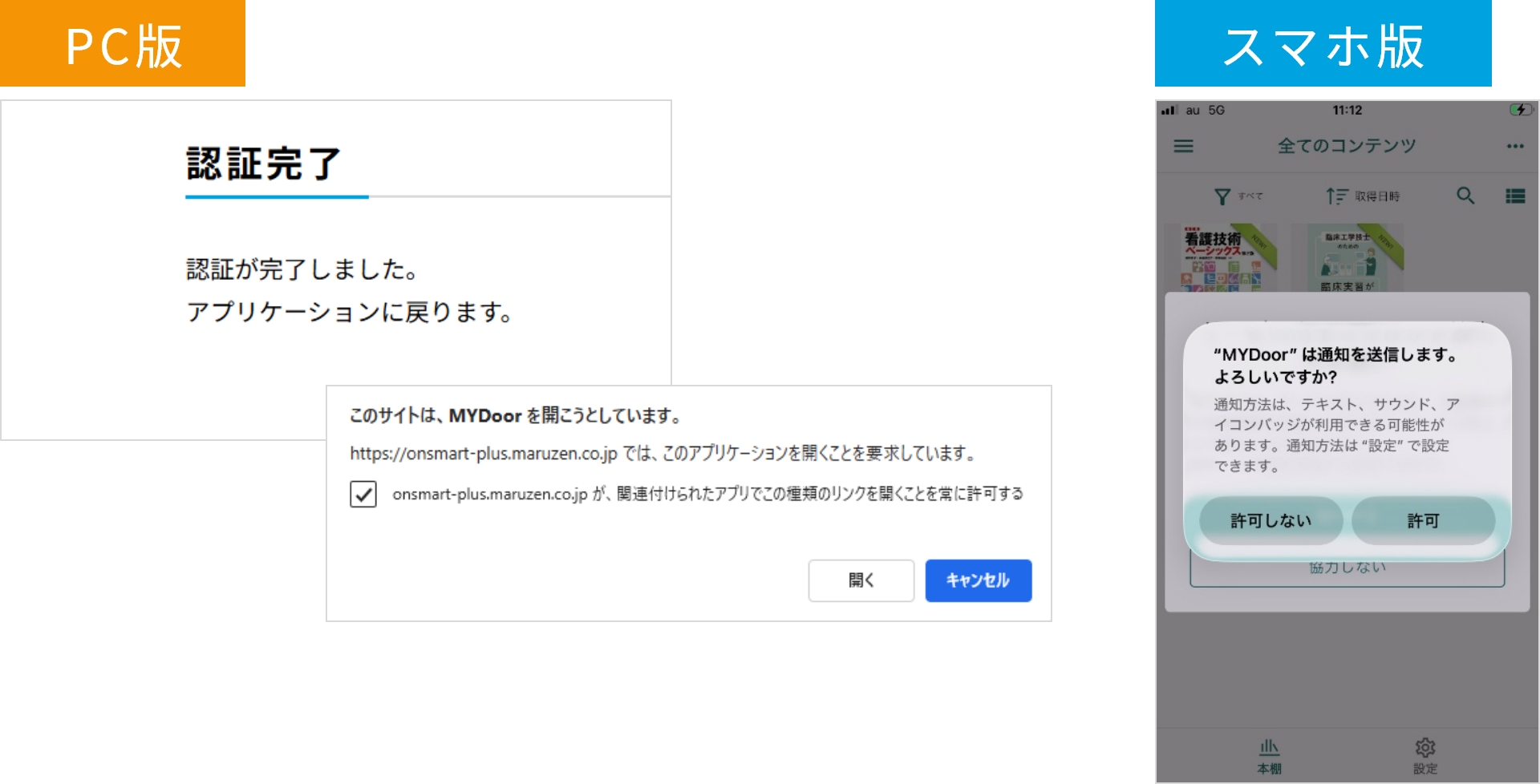Open the 設定 settings tab
This screenshot has height=784, width=1540.
point(1425,757)
